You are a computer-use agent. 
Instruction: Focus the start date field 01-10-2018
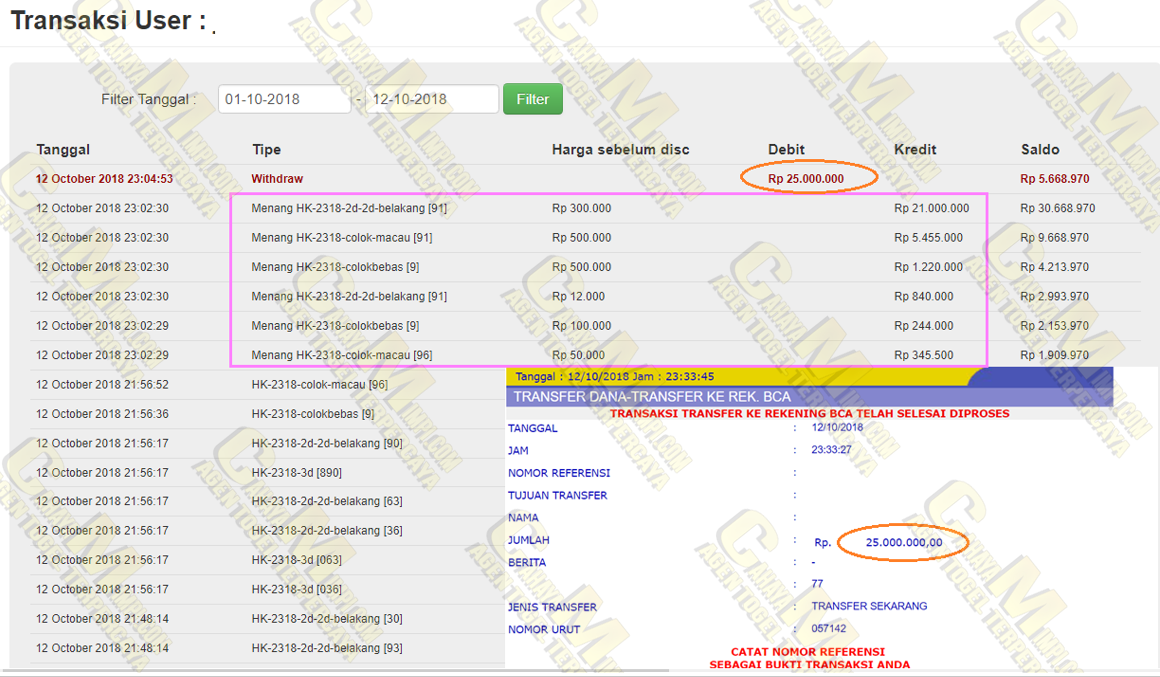coord(284,99)
